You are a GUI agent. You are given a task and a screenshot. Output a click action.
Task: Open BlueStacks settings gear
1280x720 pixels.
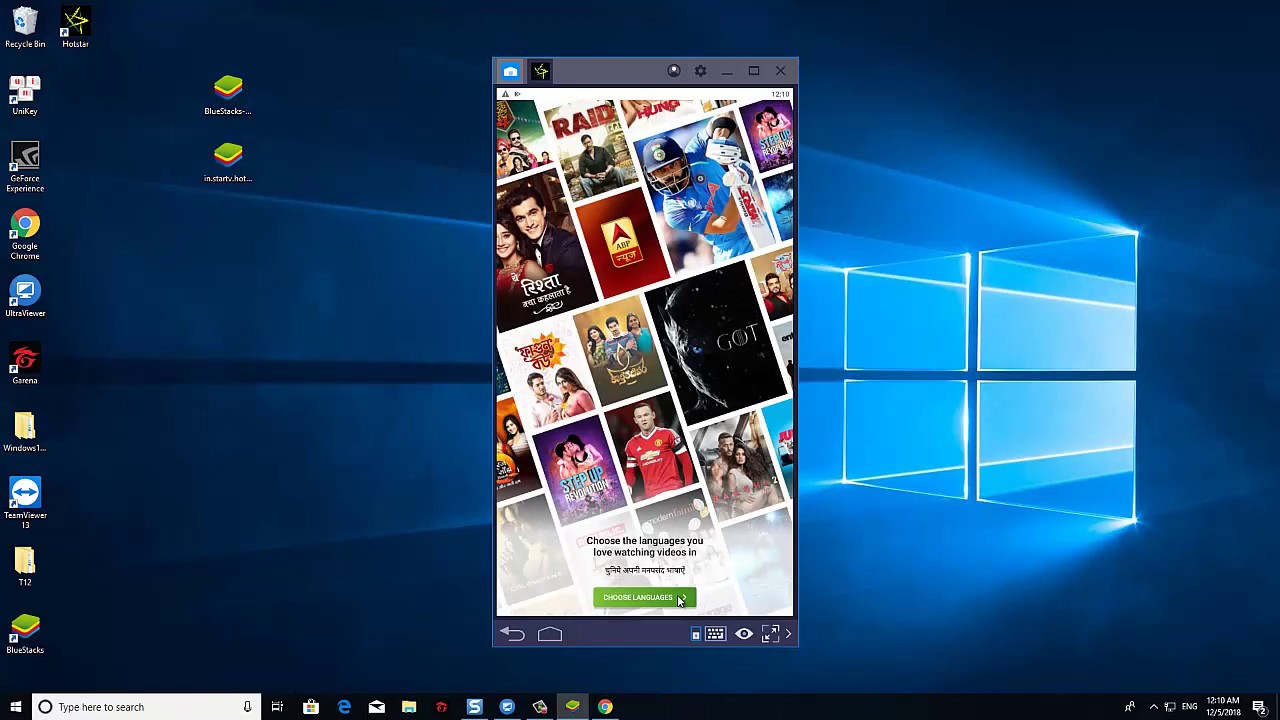[x=700, y=71]
